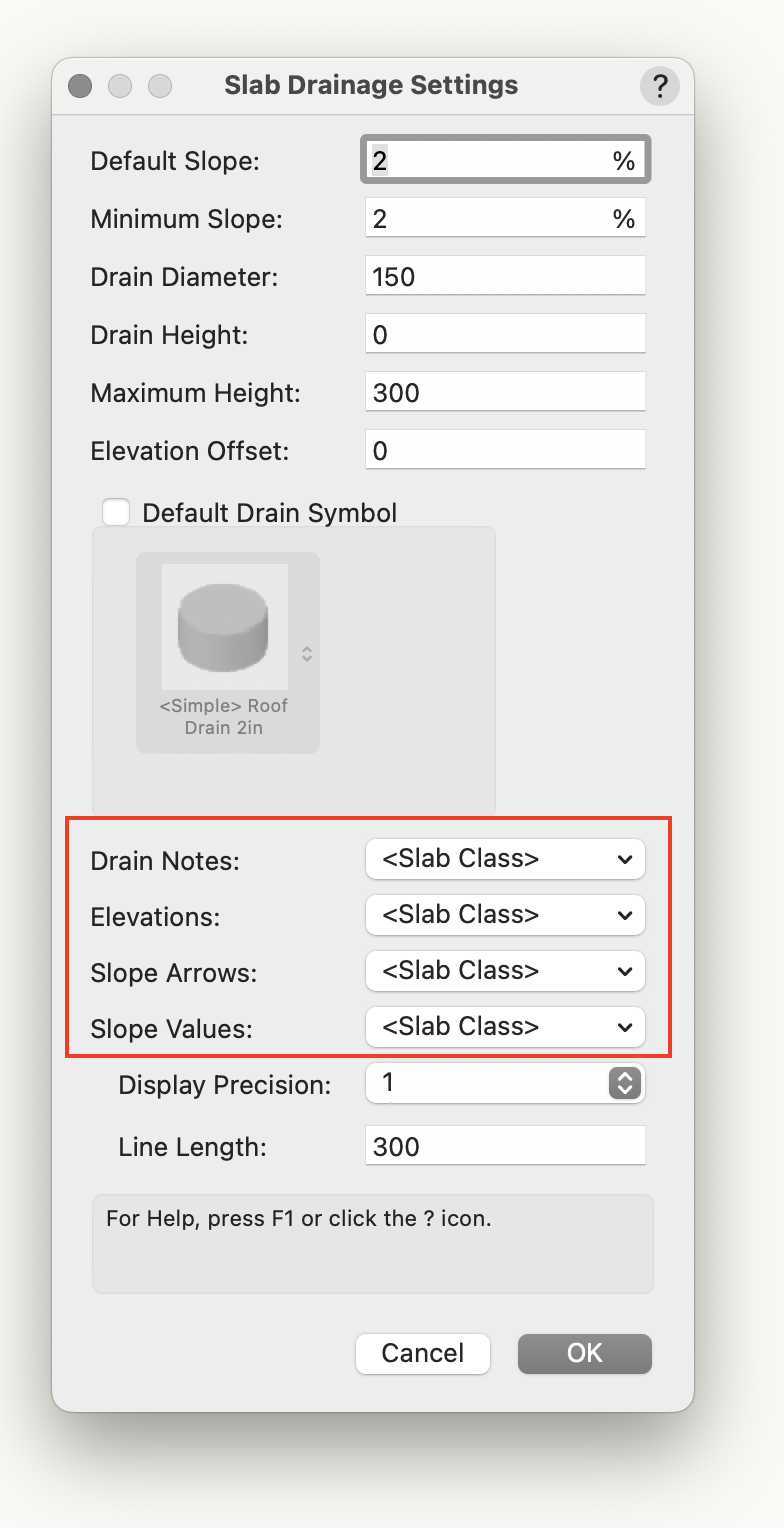
Task: Focus the Drain Diameter field
Action: 505,277
